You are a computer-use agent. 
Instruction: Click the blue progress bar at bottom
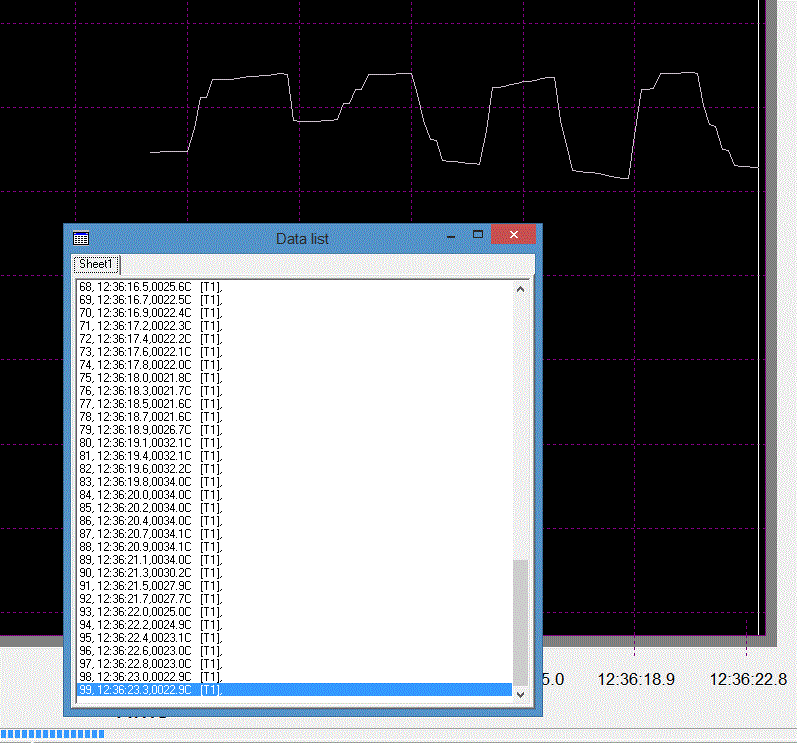click(x=52, y=734)
